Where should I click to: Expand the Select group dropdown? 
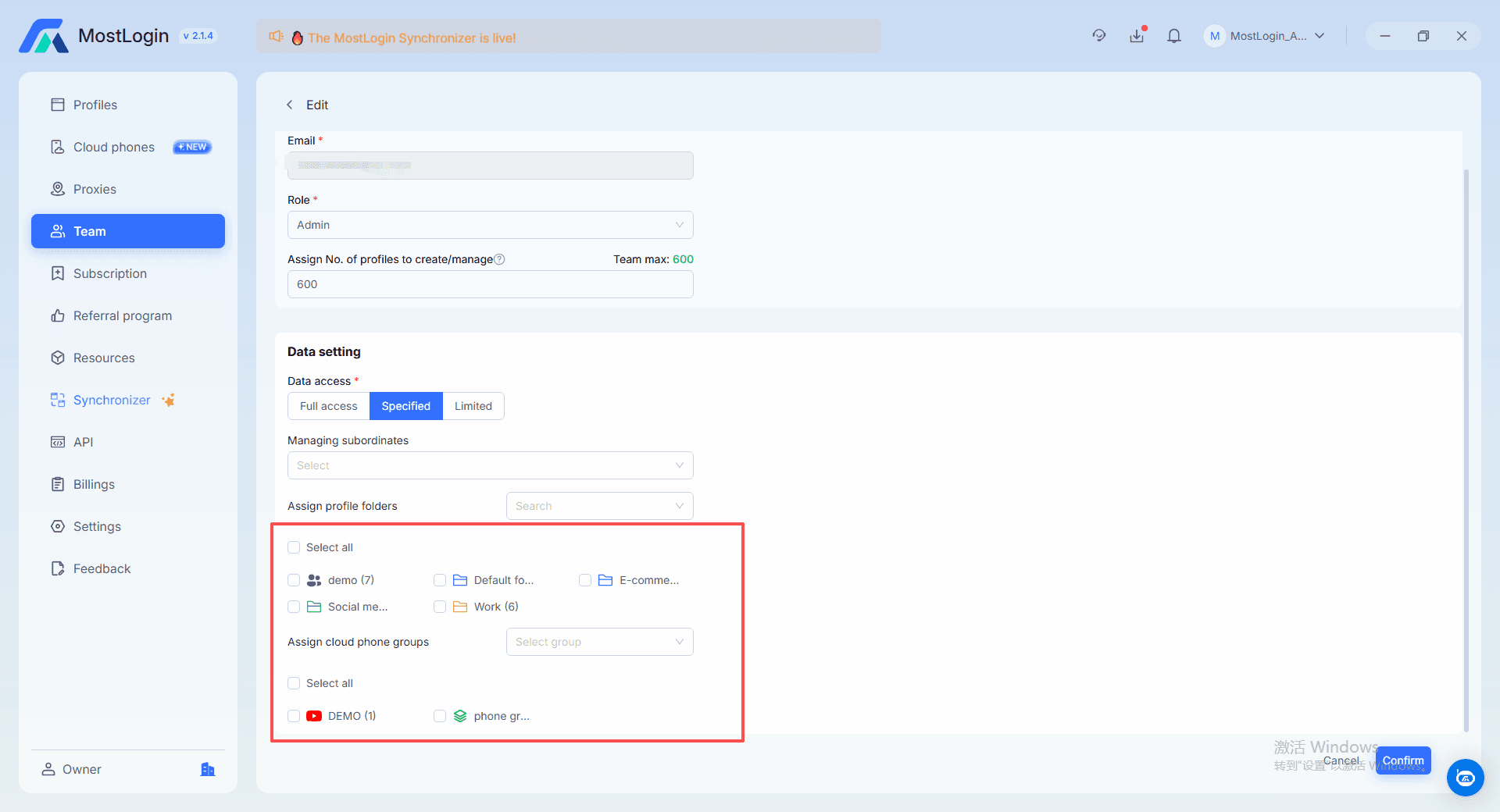point(600,642)
